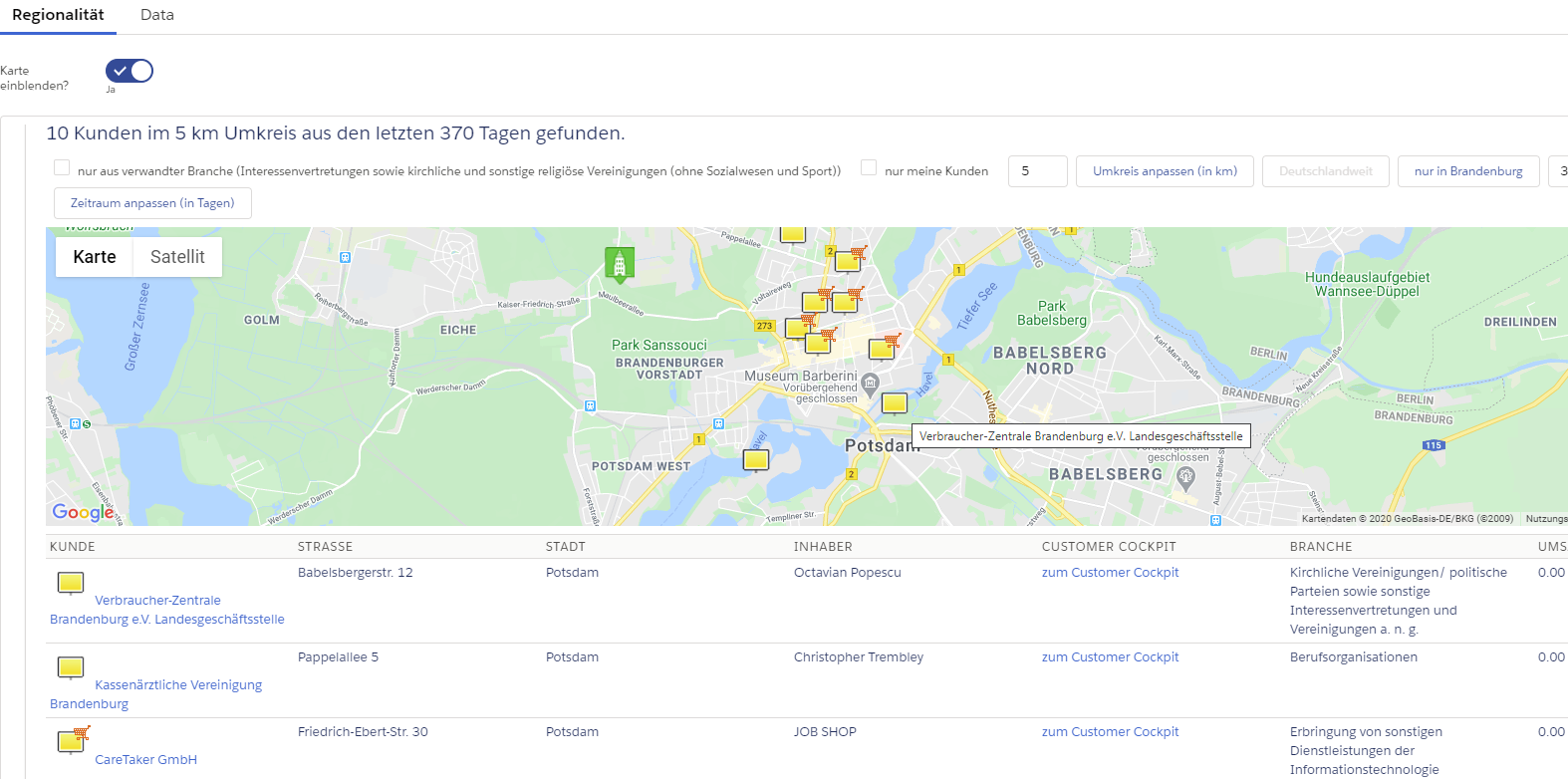Click right marker of the side-by-side cart pair
1568x779 pixels.
pyautogui.click(x=847, y=300)
